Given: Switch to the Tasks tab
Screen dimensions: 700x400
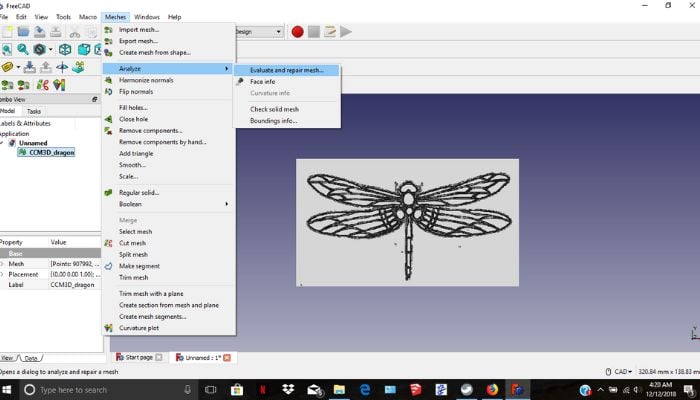Looking at the screenshot, I should pyautogui.click(x=34, y=111).
